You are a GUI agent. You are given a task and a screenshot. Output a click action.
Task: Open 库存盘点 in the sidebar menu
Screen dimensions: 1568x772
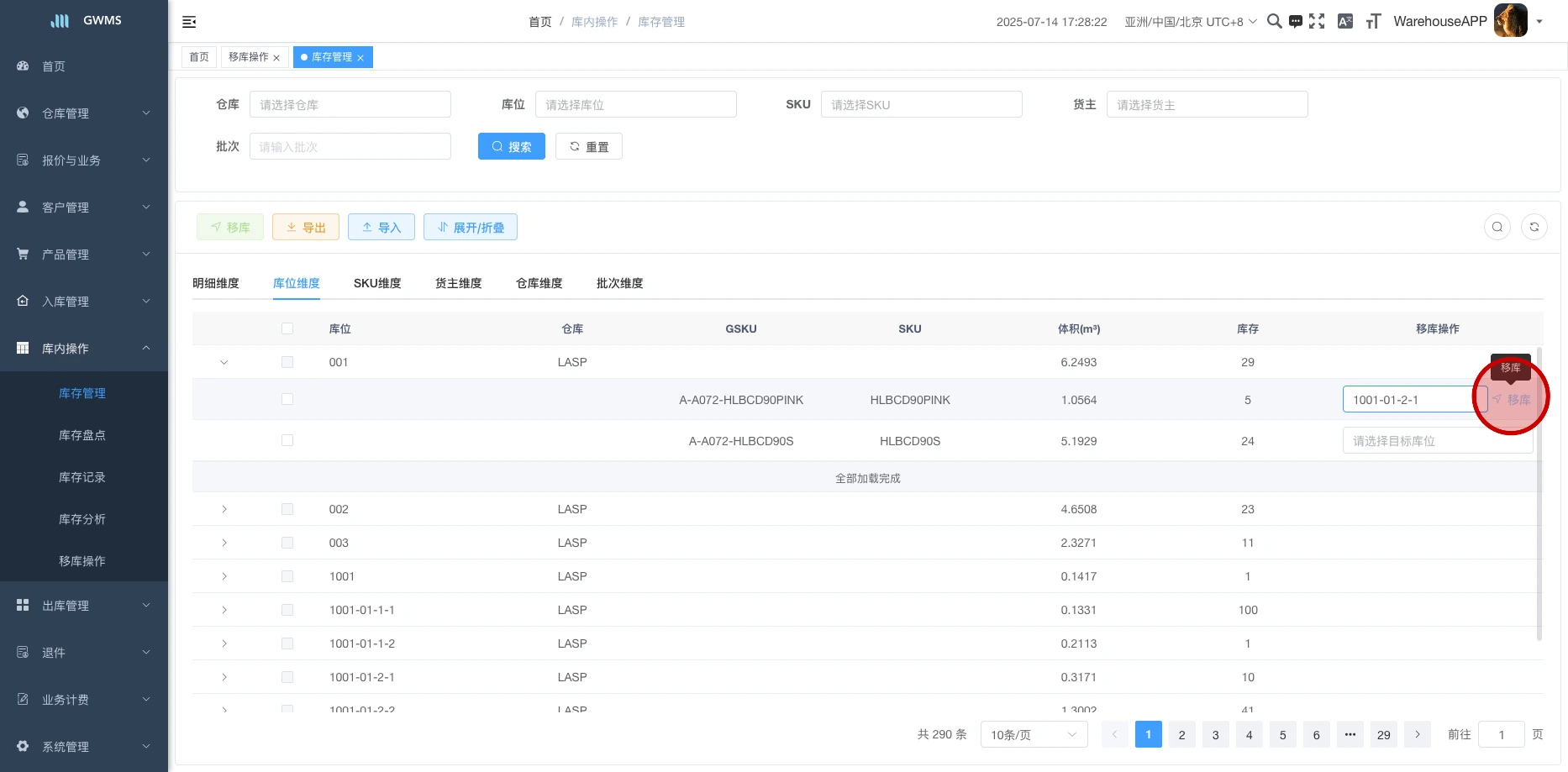tap(82, 435)
